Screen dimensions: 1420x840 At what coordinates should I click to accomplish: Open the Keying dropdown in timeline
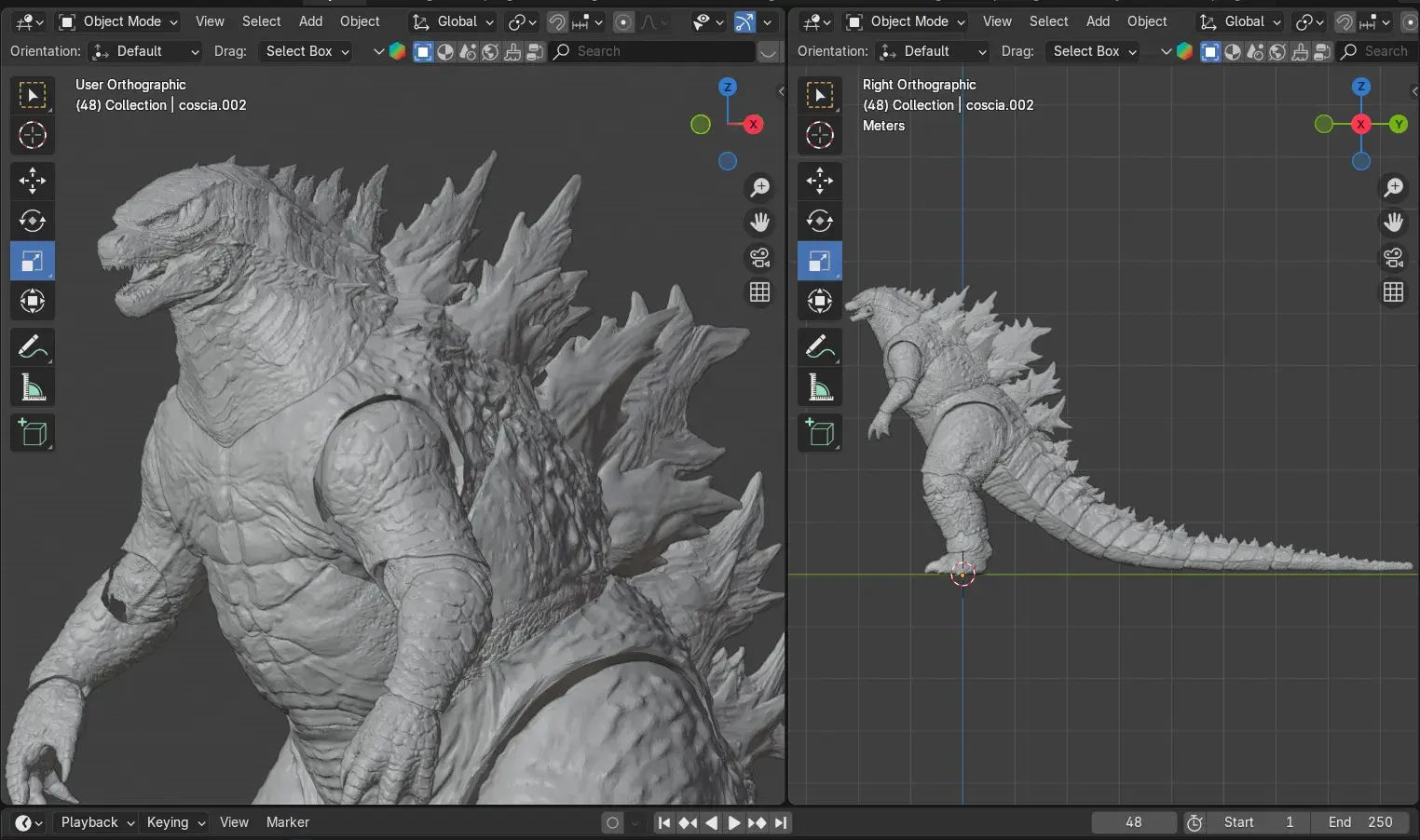[175, 822]
